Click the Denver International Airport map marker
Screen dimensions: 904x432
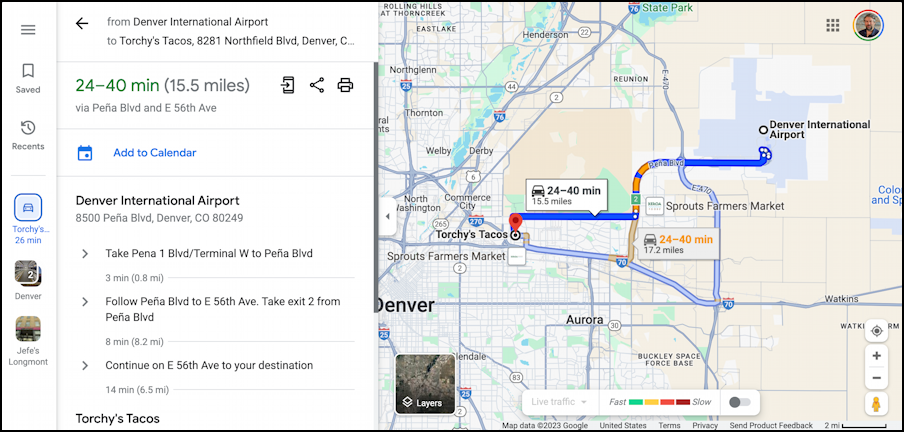coord(763,130)
